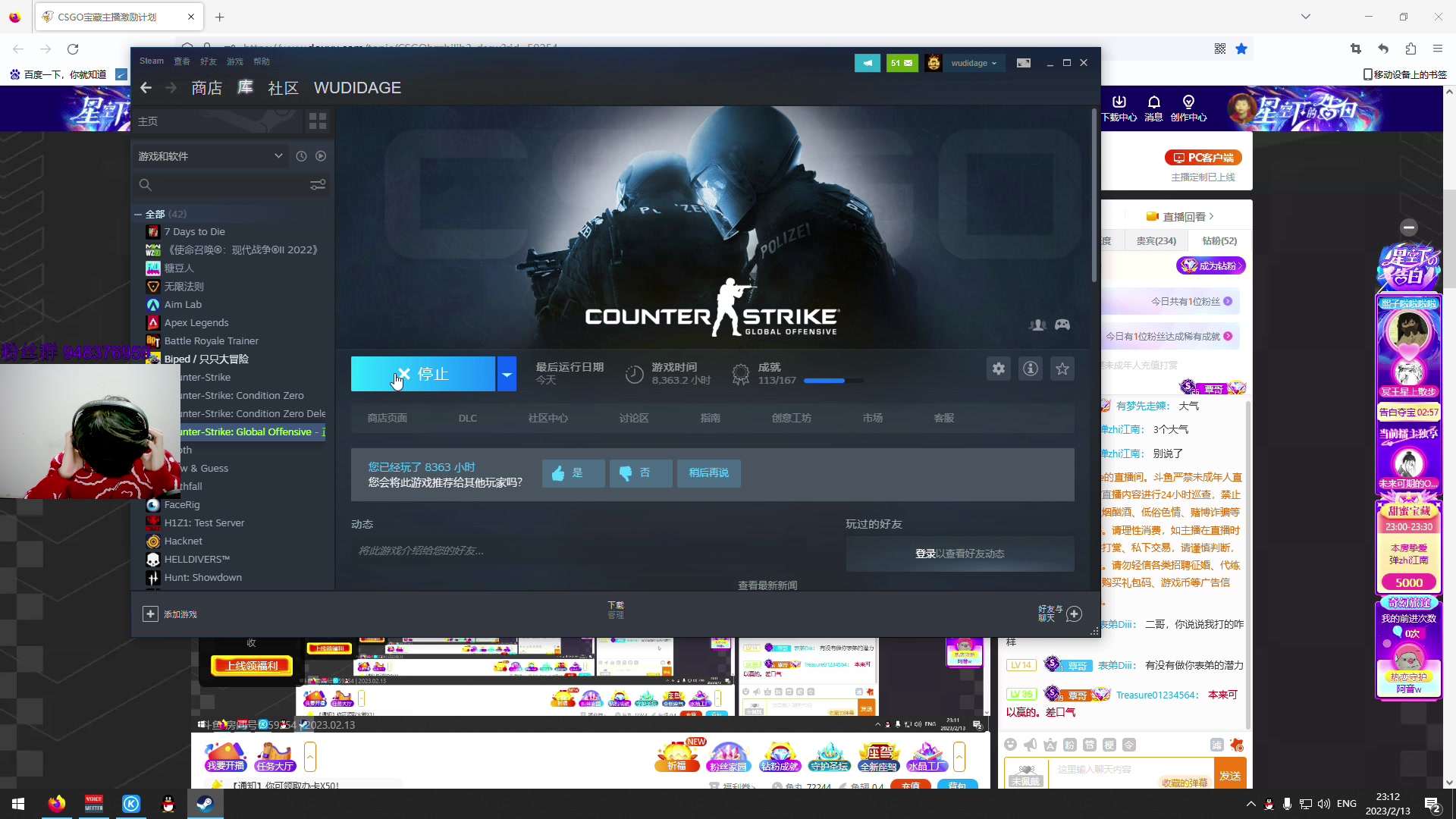This screenshot has height=819, width=1456.
Task: Click the Steam back navigation arrow
Action: (146, 88)
